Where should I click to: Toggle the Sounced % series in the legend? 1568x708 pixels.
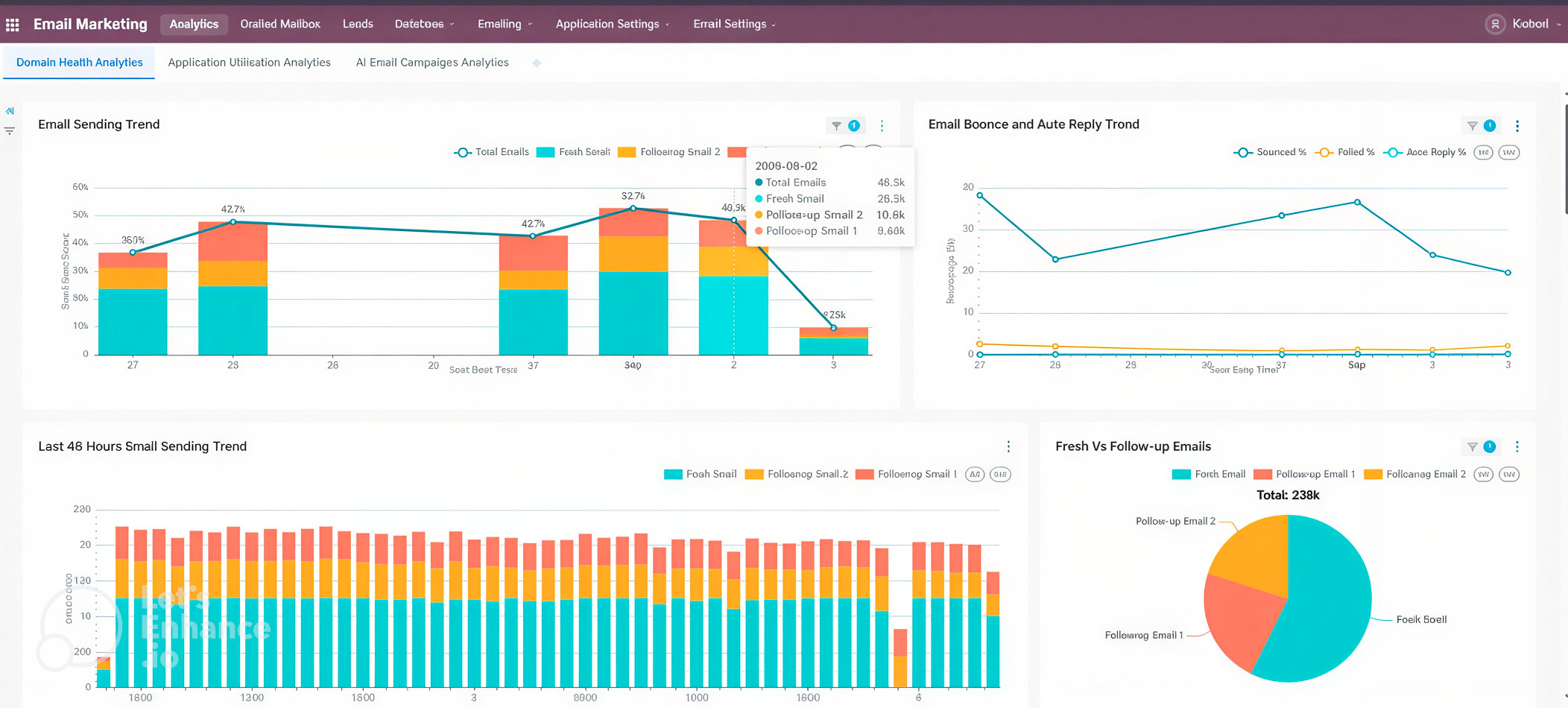(1270, 152)
